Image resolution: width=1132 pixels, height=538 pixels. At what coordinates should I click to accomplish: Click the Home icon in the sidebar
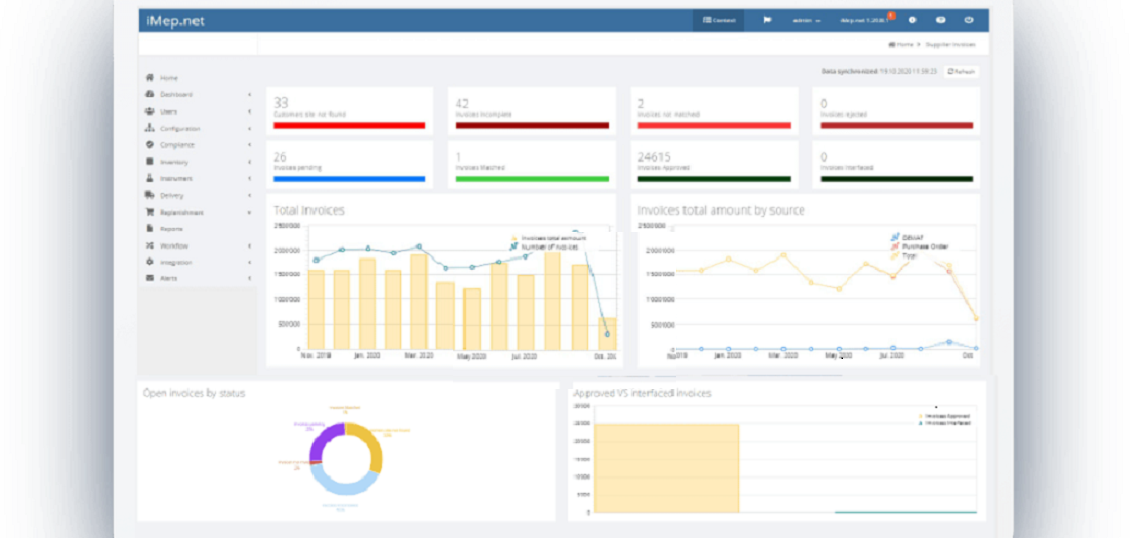tap(149, 77)
